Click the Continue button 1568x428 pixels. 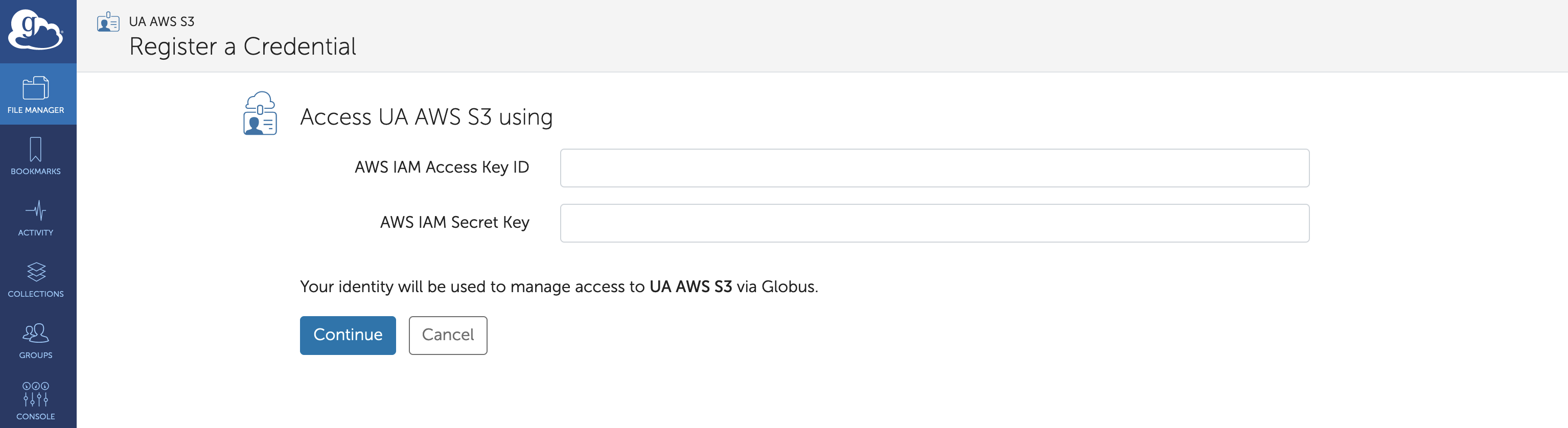pos(348,335)
